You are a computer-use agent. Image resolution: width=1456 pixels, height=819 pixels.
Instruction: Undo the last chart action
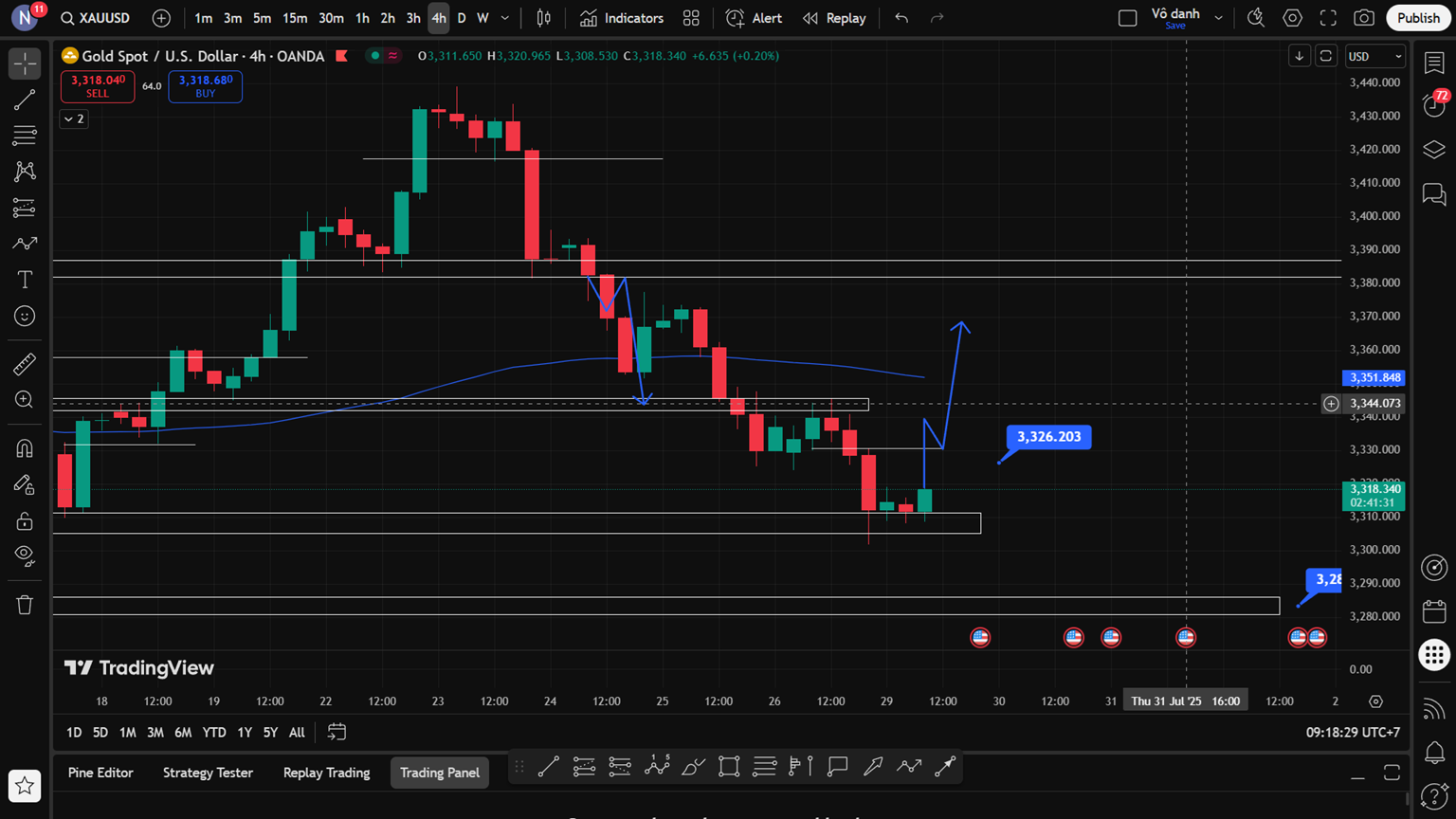pyautogui.click(x=901, y=18)
